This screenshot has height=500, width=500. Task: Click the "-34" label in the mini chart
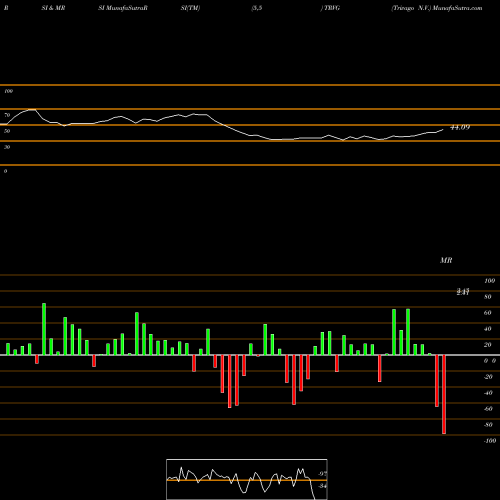click(322, 486)
